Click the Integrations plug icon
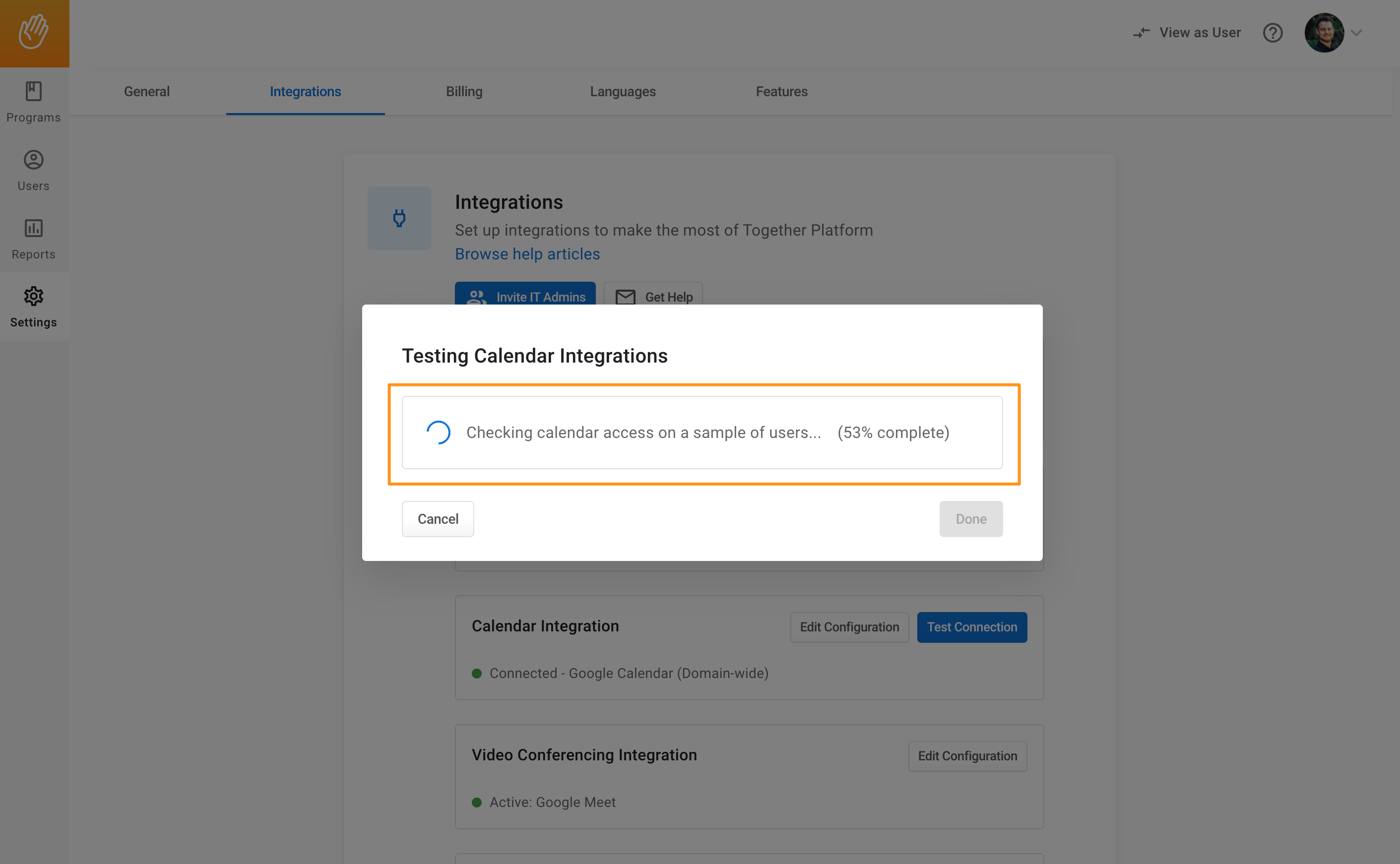1400x864 pixels. [399, 218]
